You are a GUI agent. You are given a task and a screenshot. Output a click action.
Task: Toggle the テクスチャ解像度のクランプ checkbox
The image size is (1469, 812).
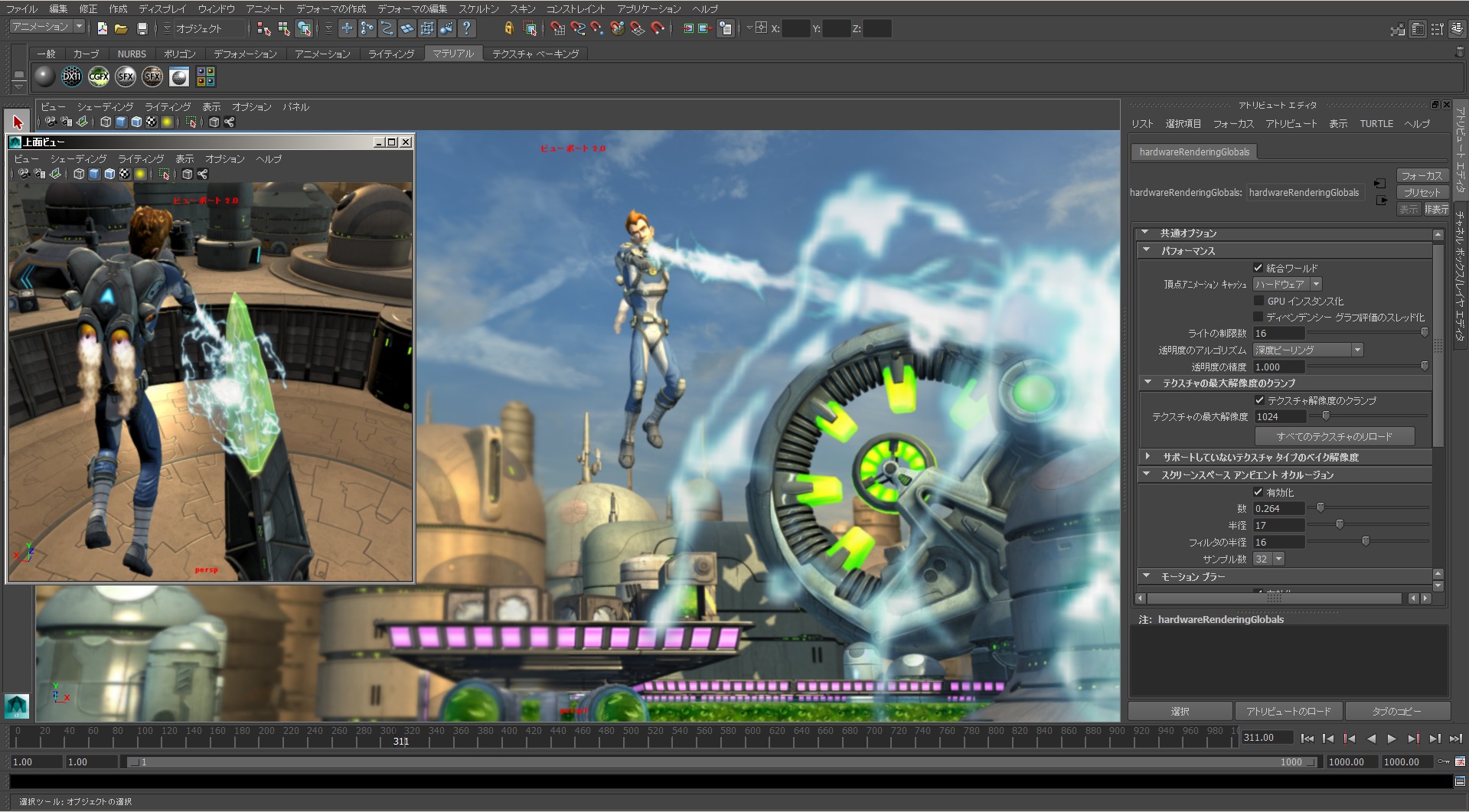pos(1259,400)
